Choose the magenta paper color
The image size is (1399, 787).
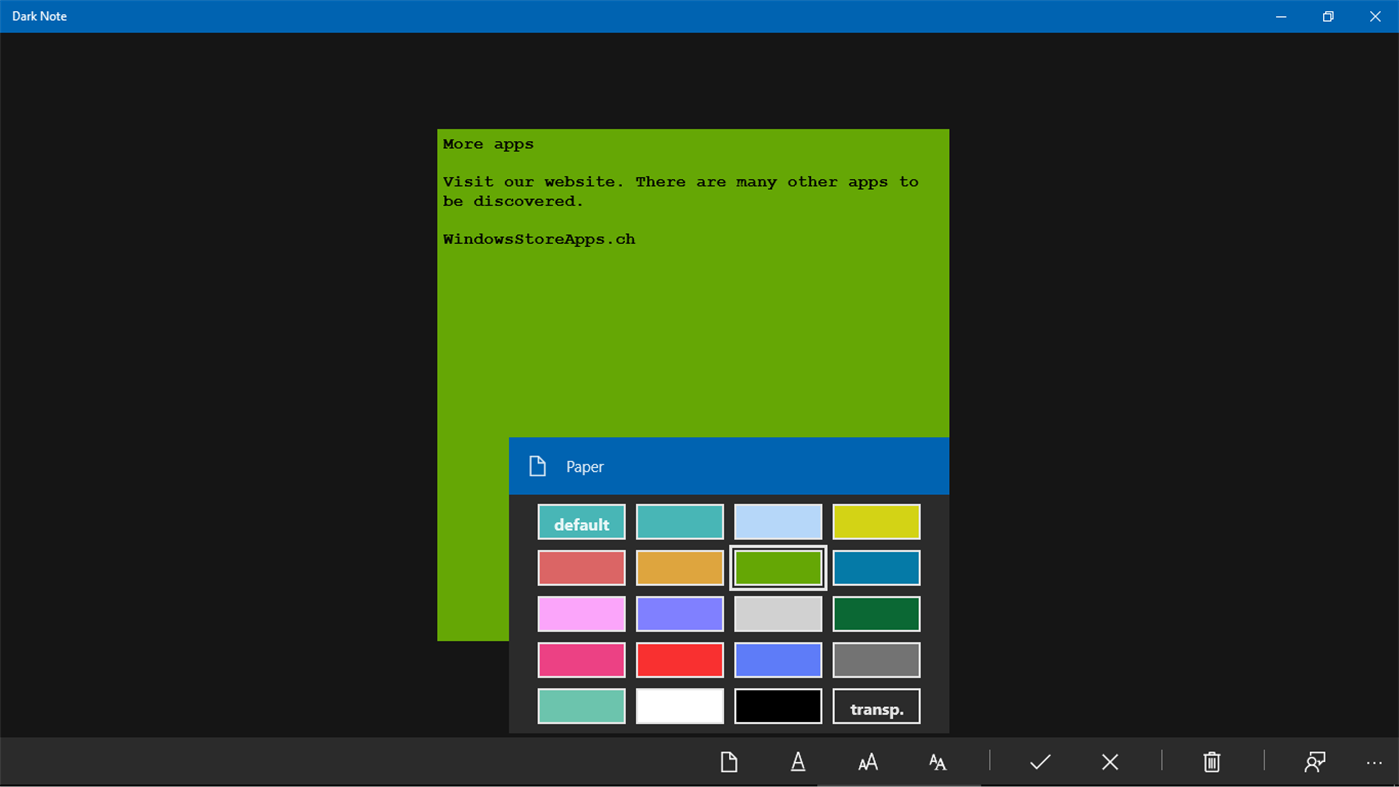581,659
